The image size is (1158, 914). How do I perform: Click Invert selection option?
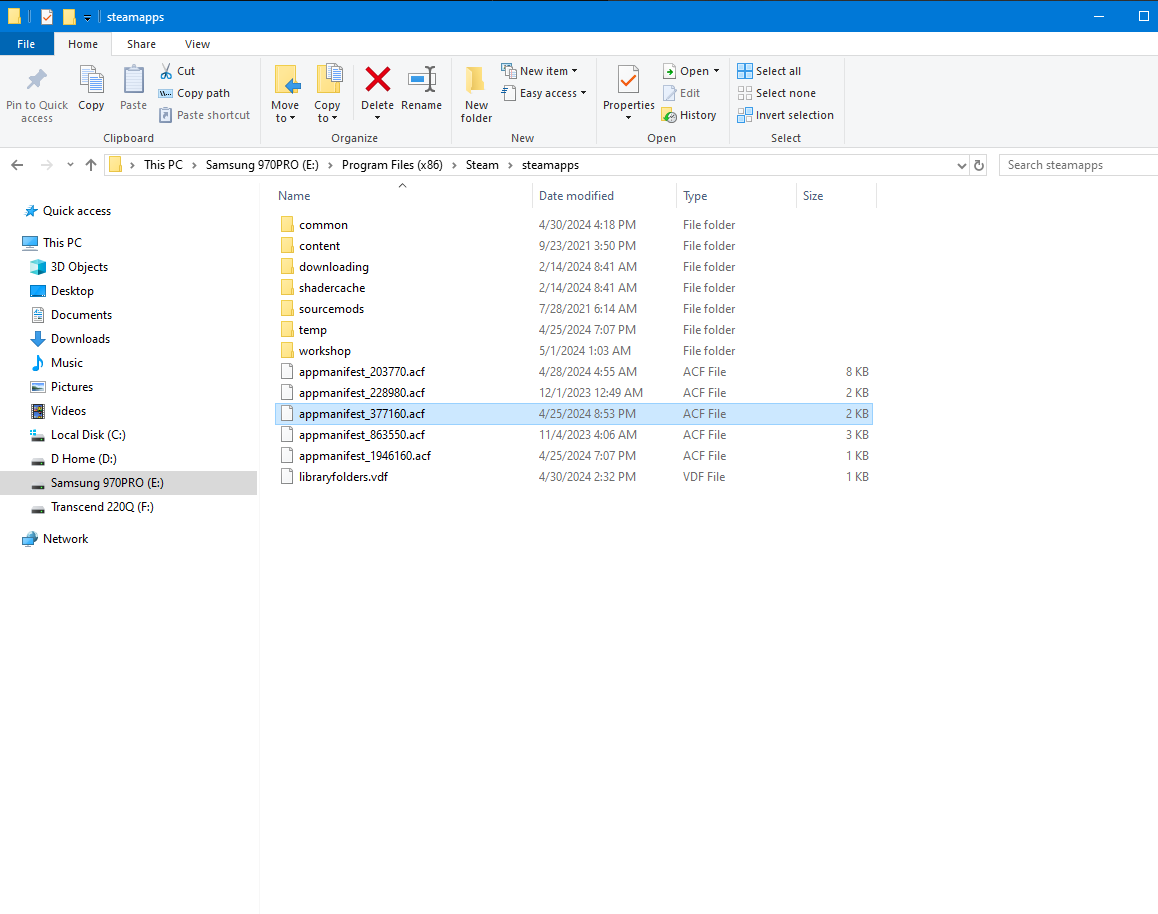785,115
